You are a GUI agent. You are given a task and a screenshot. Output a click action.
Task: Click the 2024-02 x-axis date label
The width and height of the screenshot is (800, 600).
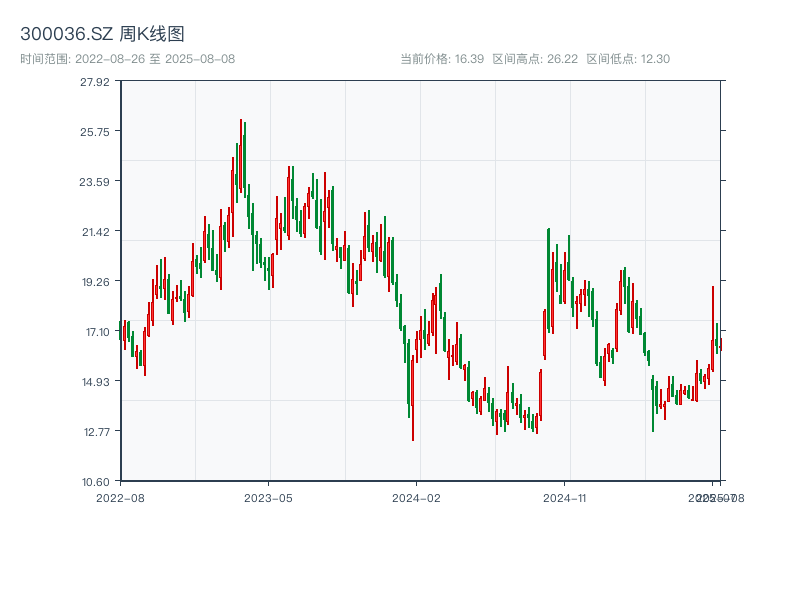coord(417,497)
